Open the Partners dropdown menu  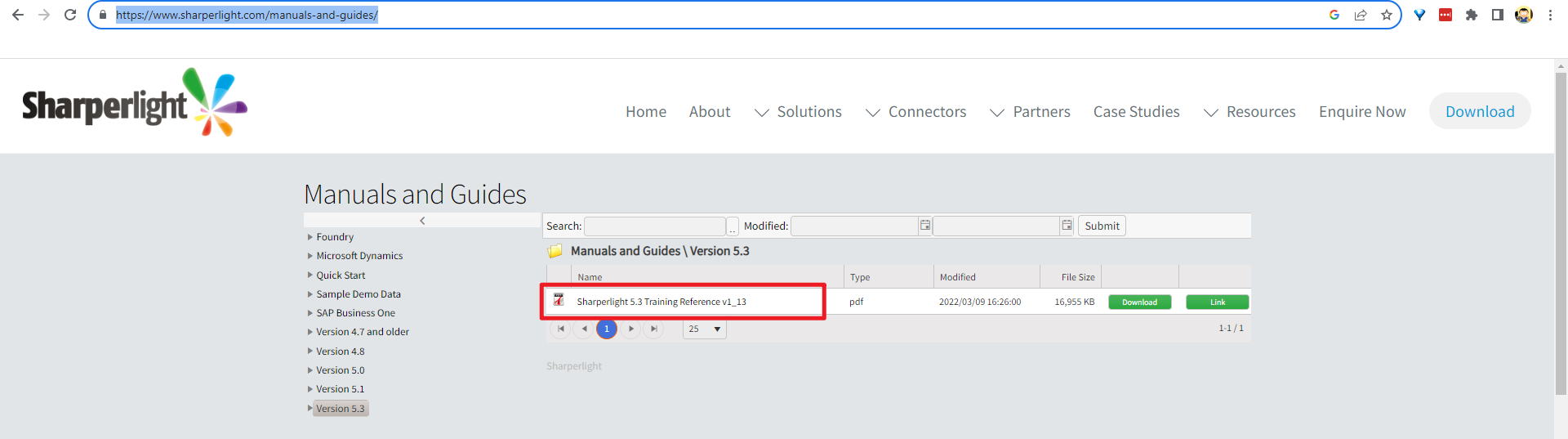pos(1030,112)
